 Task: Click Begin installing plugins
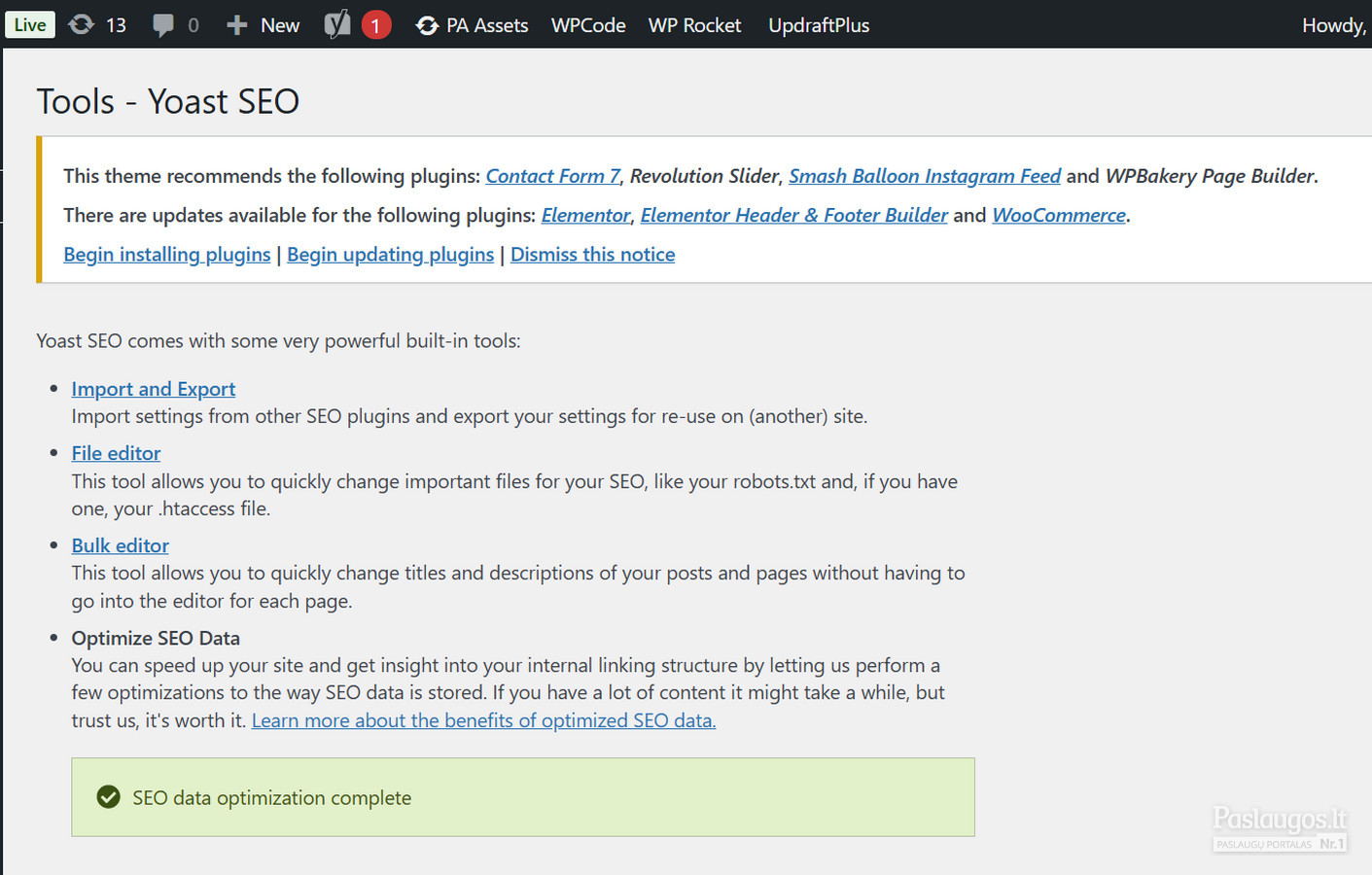point(167,255)
